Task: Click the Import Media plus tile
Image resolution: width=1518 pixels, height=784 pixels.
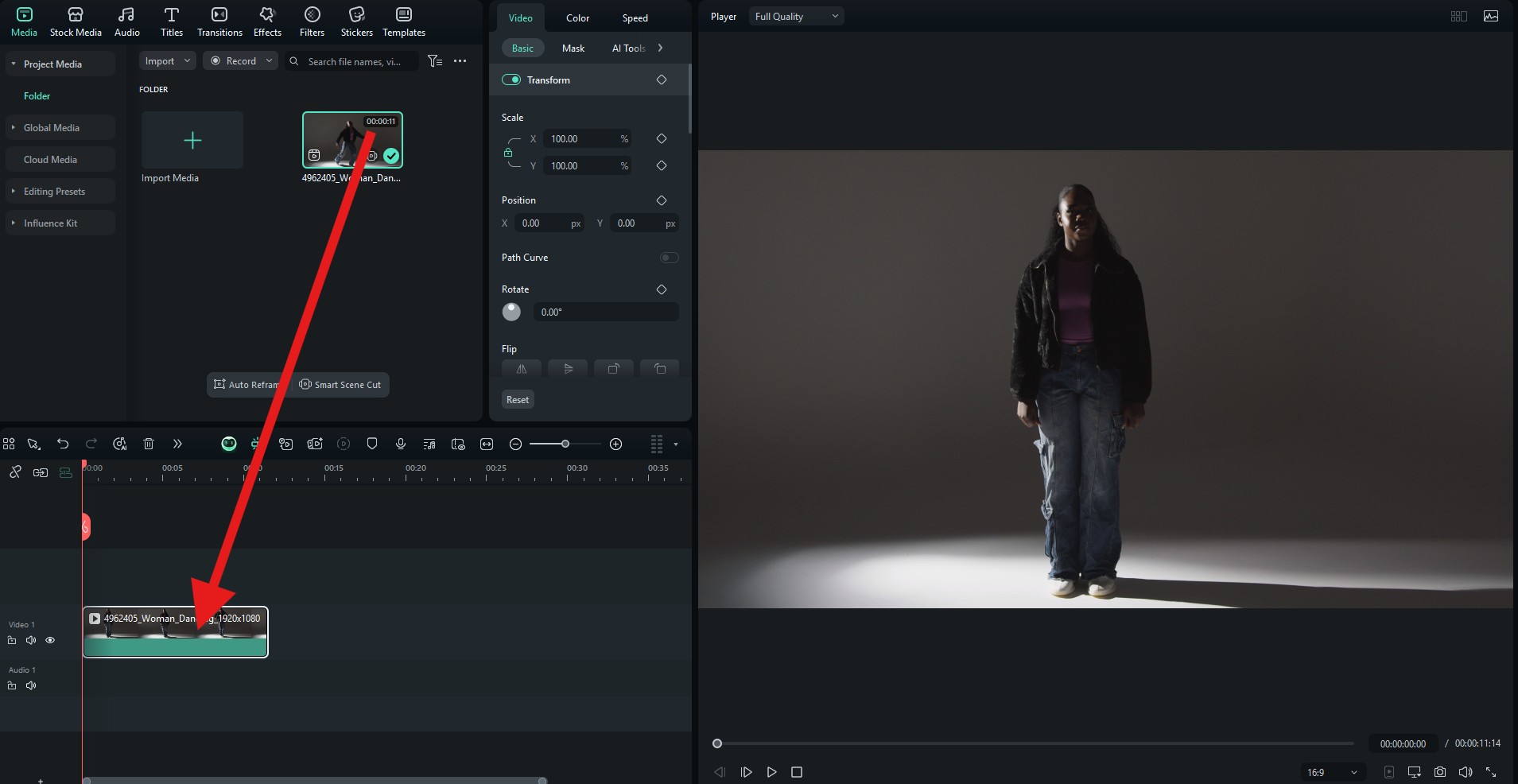Action: coord(192,140)
